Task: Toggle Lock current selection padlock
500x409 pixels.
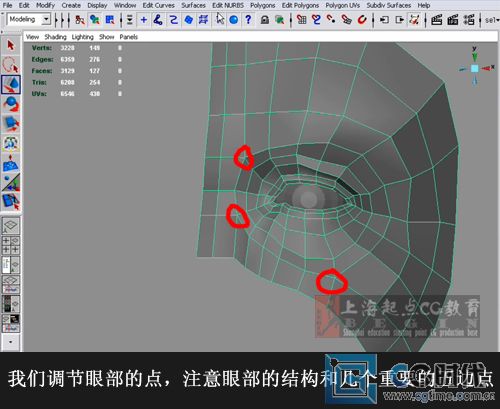Action: 265,20
